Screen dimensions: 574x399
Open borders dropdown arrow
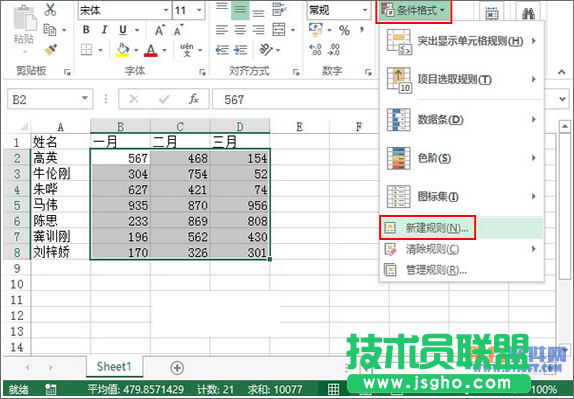pos(100,50)
